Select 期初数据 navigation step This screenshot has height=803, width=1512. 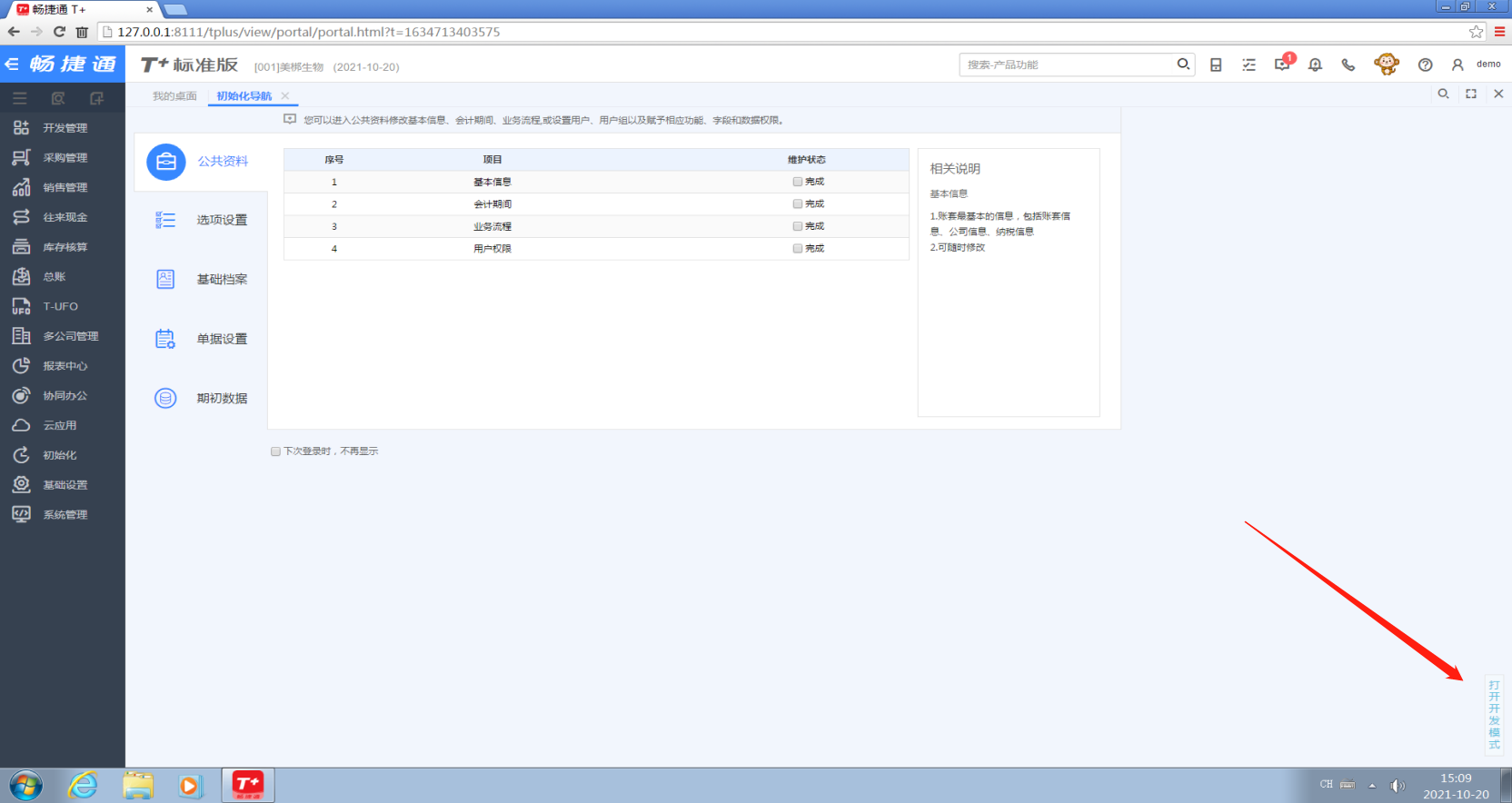[x=201, y=399]
